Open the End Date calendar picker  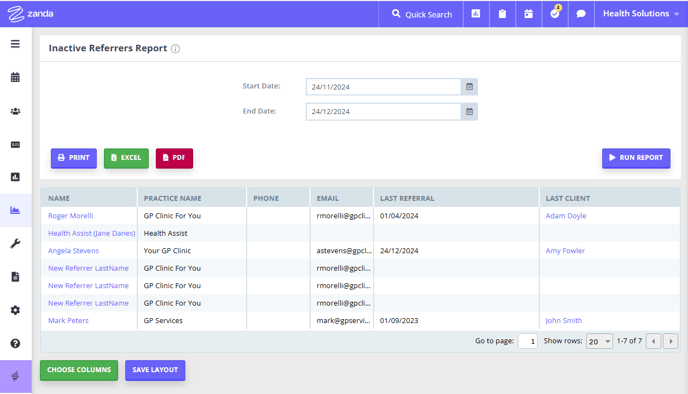click(469, 112)
